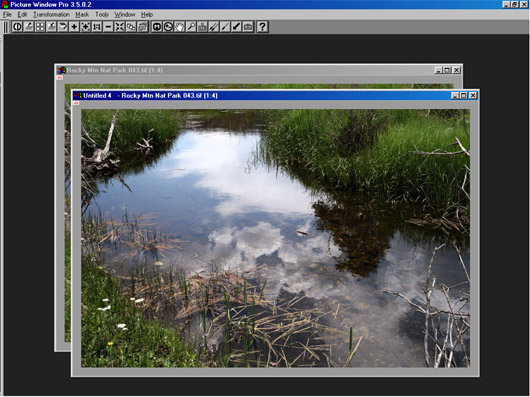Open the Window menu
The height and width of the screenshot is (397, 530).
pos(125,15)
